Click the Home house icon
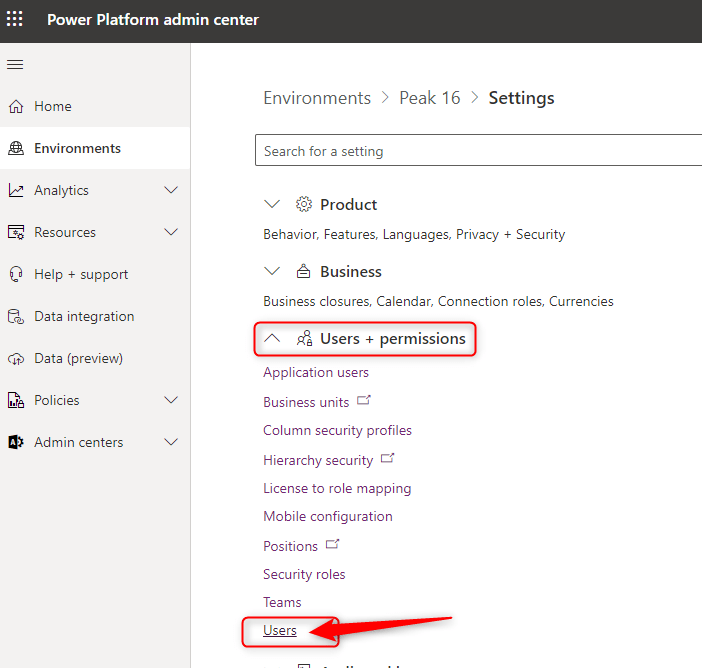702x668 pixels. tap(16, 106)
